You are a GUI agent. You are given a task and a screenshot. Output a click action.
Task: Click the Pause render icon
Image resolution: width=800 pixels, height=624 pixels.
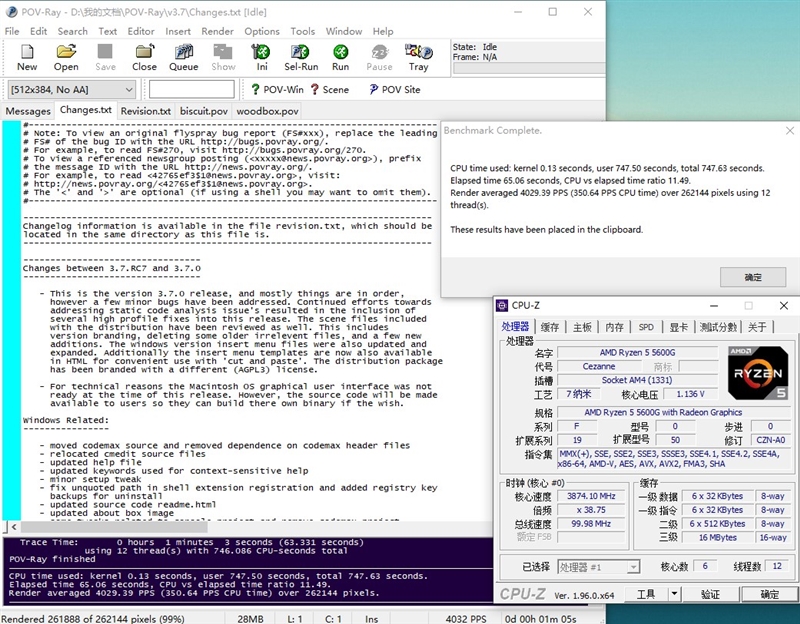click(380, 52)
